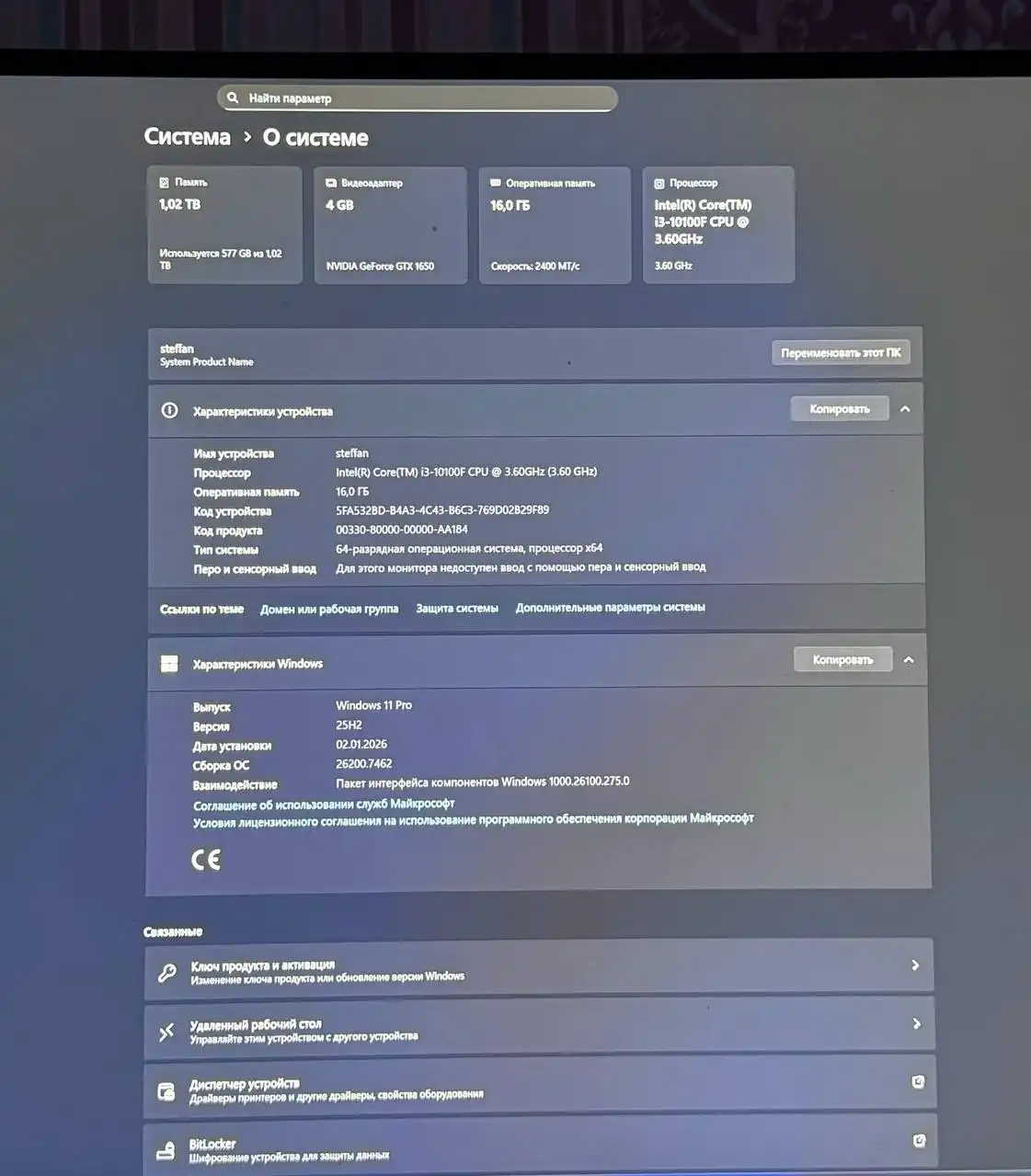The image size is (1031, 1176).
Task: Click the info icon beside Характеристики устройства
Action: [x=169, y=411]
